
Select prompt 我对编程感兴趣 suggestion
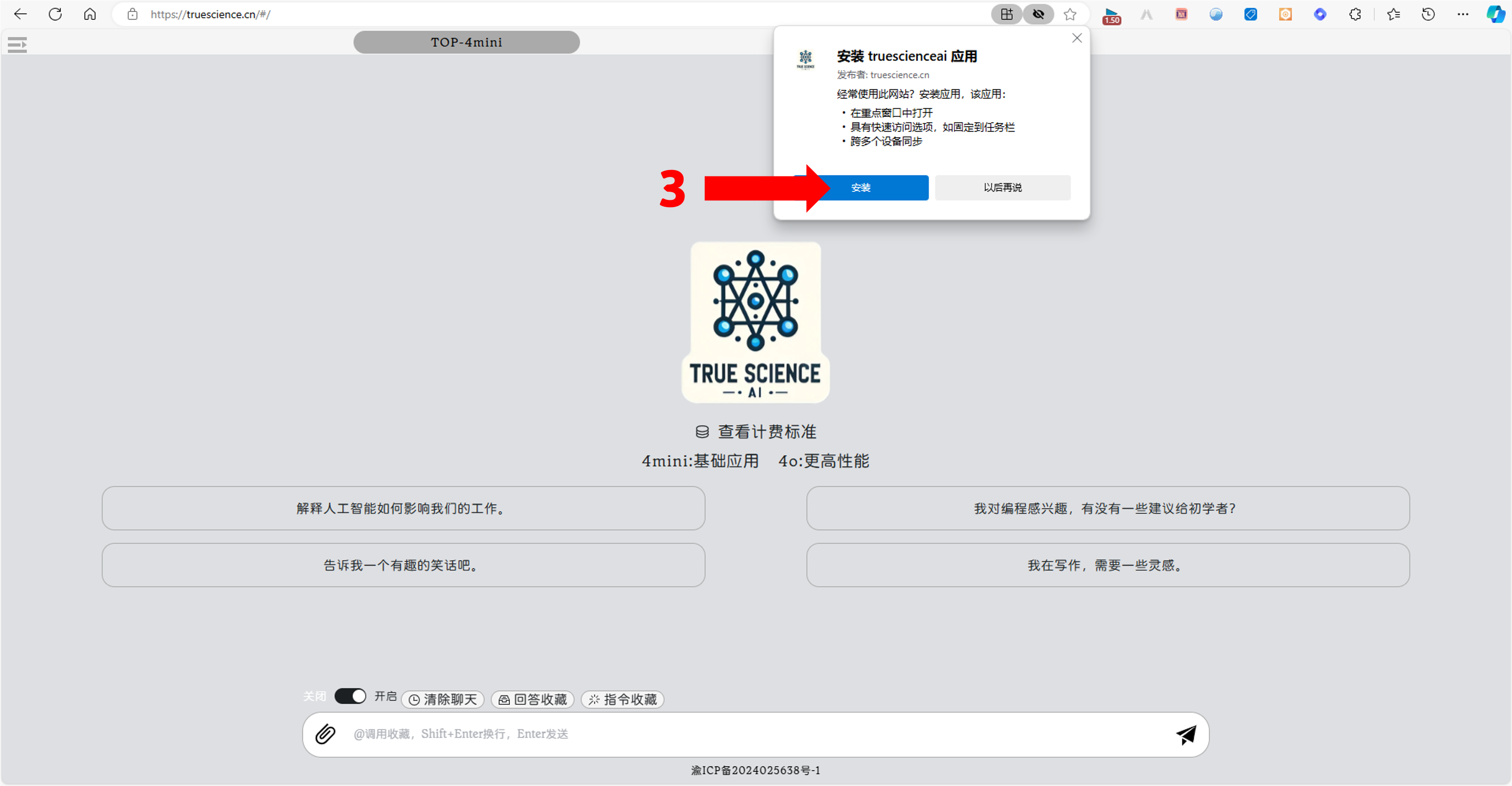click(1107, 508)
